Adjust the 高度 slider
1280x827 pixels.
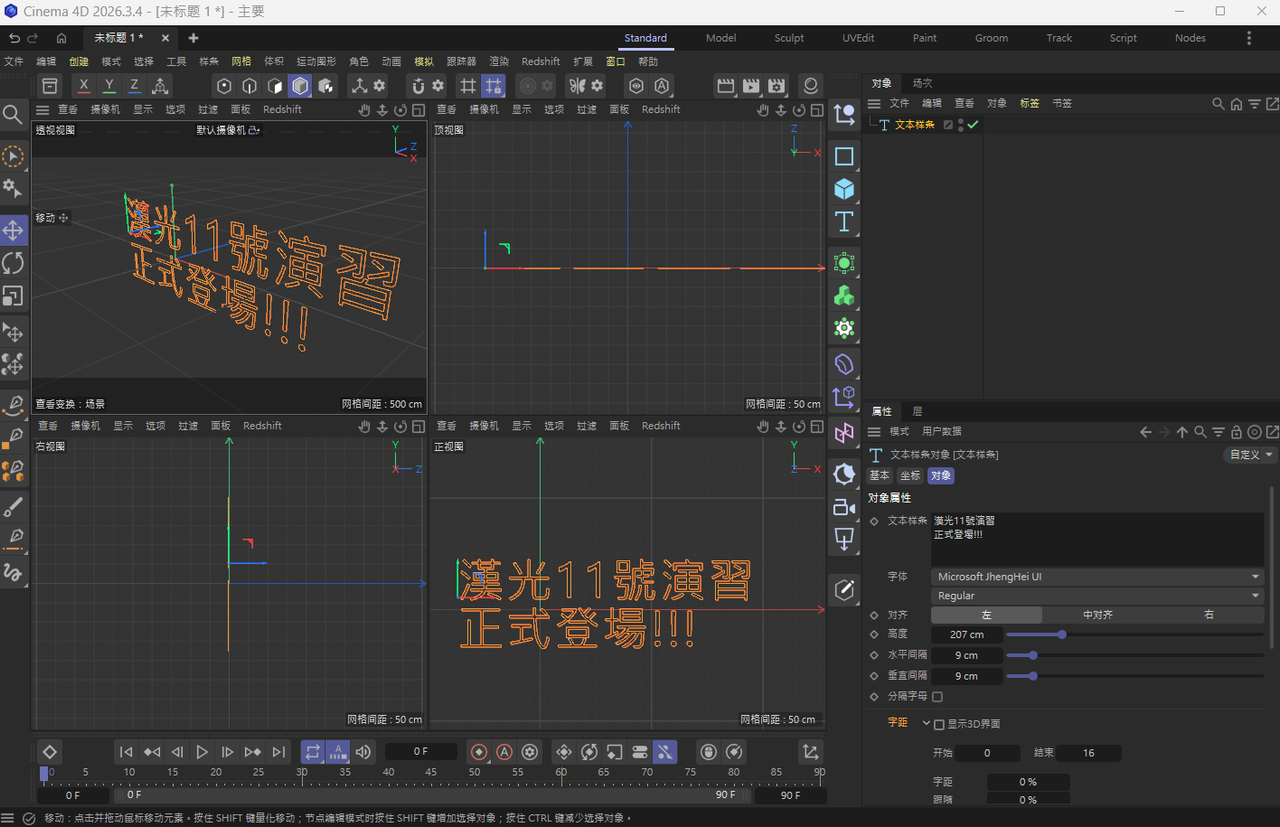pos(1135,634)
